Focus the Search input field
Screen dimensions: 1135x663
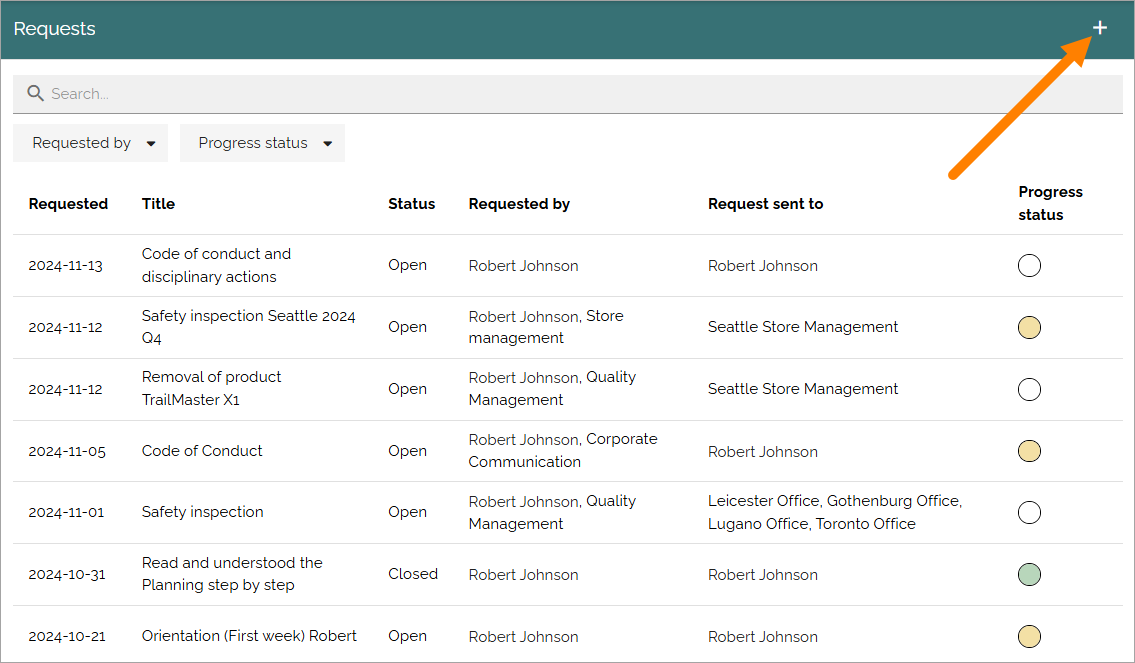[x=568, y=94]
